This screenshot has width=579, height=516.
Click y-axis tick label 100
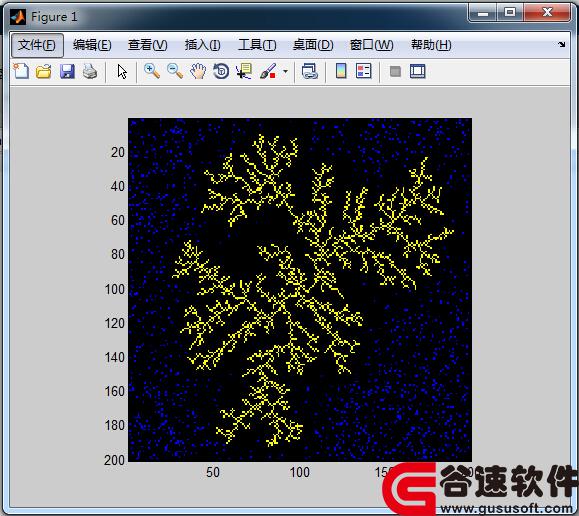(115, 289)
